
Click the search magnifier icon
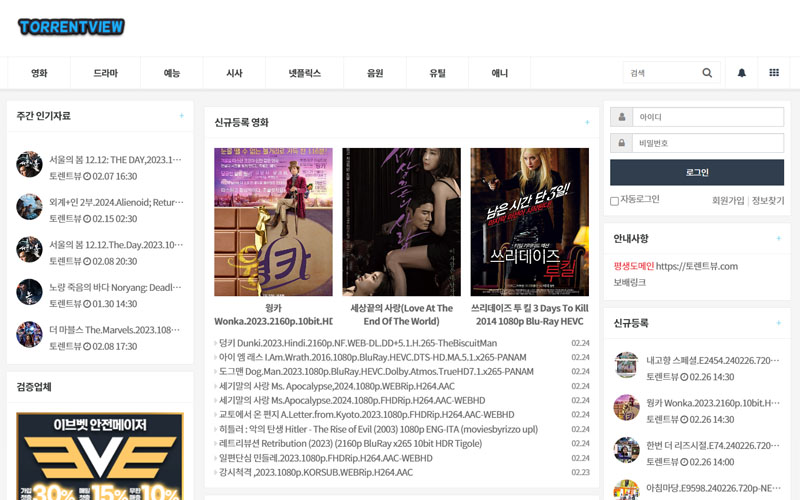click(x=707, y=73)
